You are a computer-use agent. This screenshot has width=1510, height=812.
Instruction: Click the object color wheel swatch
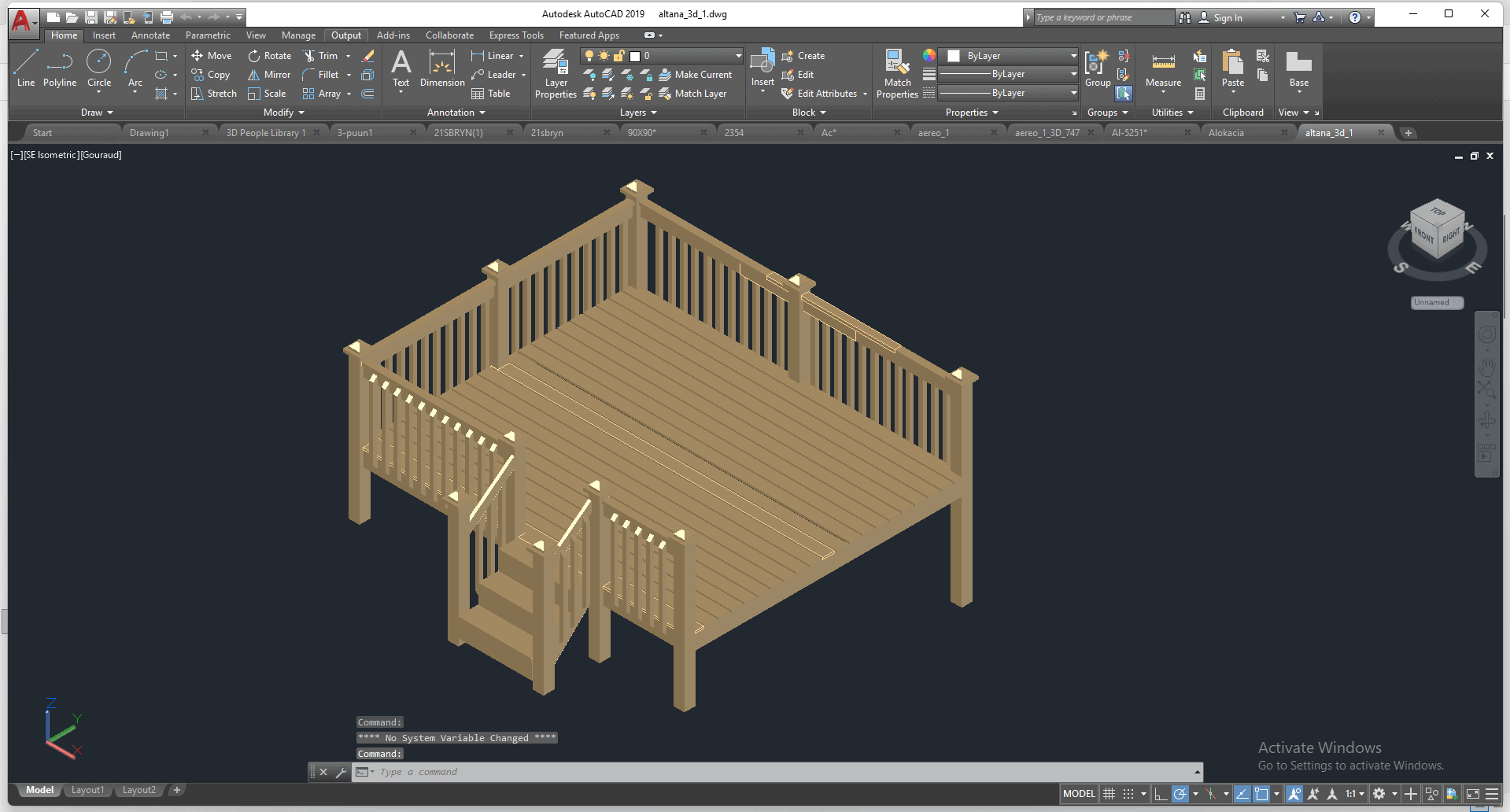pyautogui.click(x=929, y=55)
